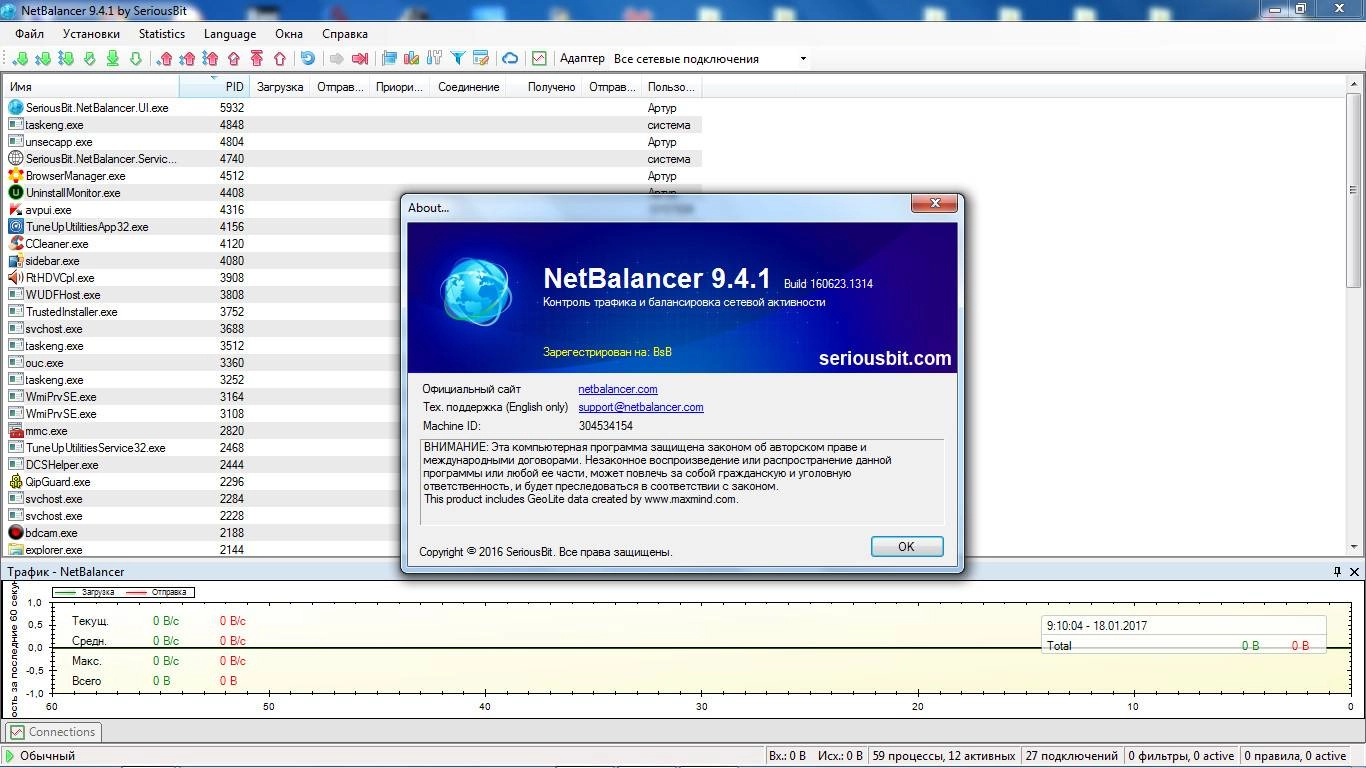Close the Трафик - NetBalancer panel
This screenshot has height=768, width=1366.
[1355, 572]
